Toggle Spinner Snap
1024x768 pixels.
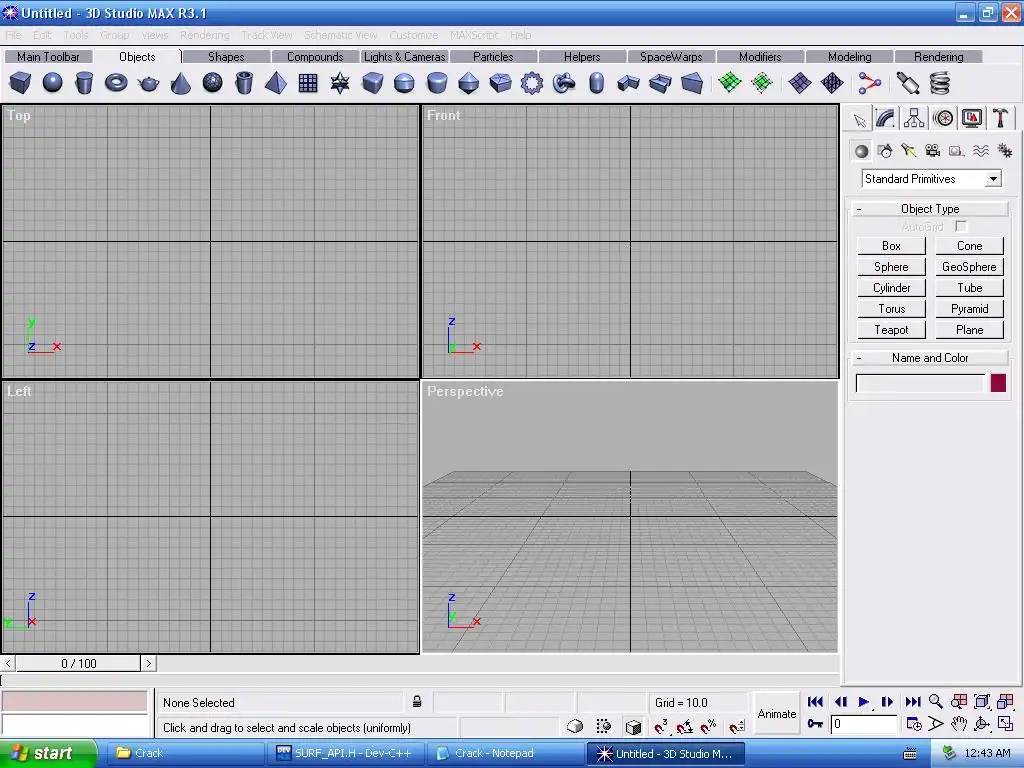click(x=737, y=726)
